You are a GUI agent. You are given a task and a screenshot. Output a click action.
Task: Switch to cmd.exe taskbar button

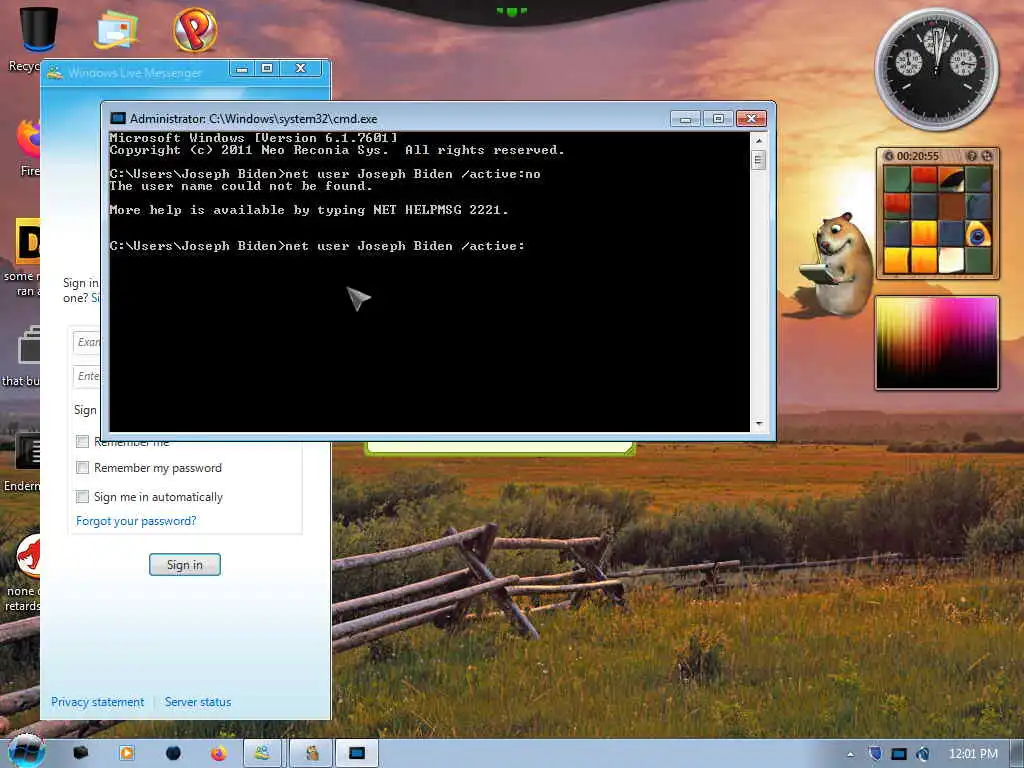[357, 753]
